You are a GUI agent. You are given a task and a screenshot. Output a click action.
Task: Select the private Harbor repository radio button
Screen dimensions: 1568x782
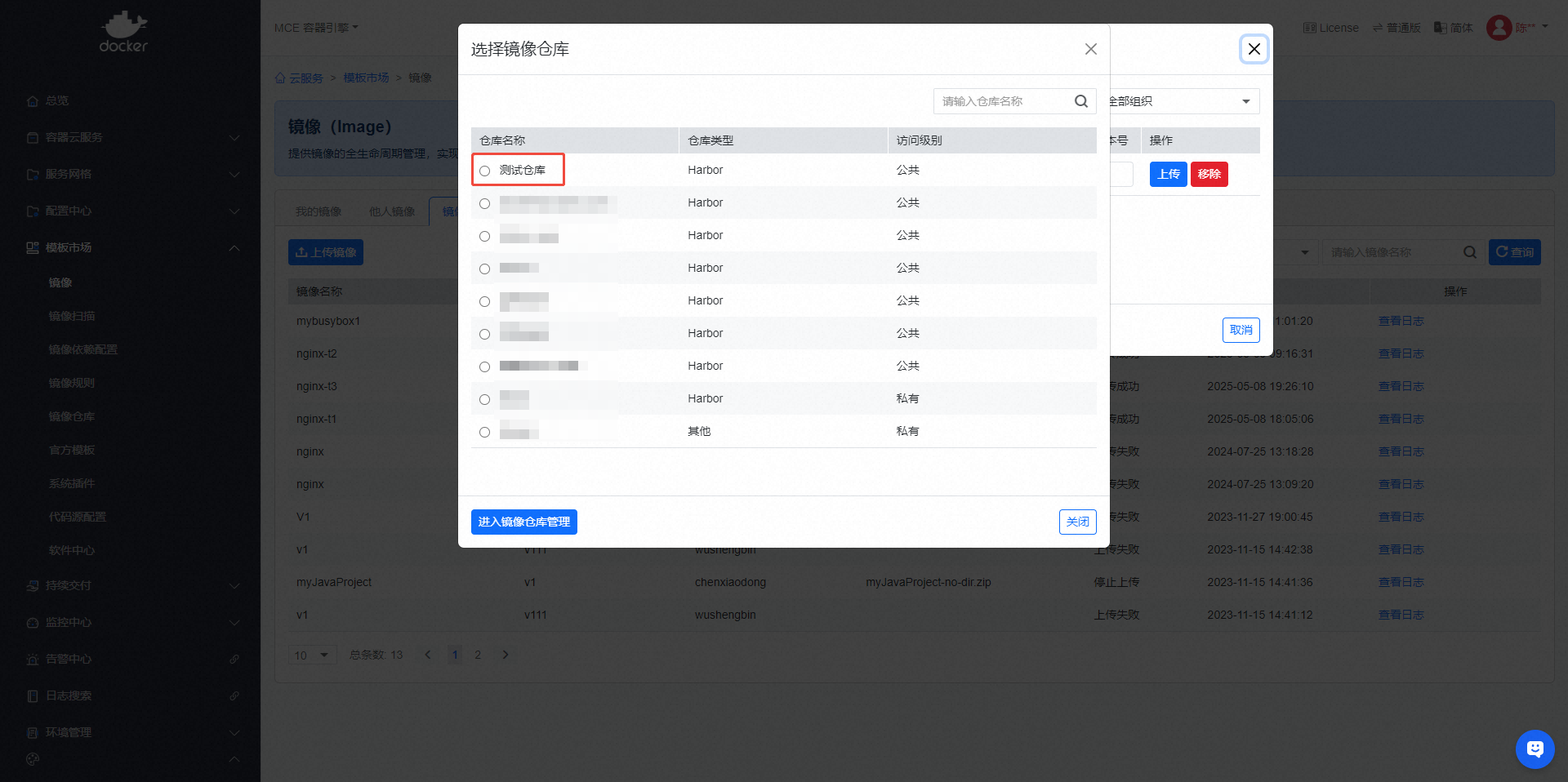coord(485,399)
